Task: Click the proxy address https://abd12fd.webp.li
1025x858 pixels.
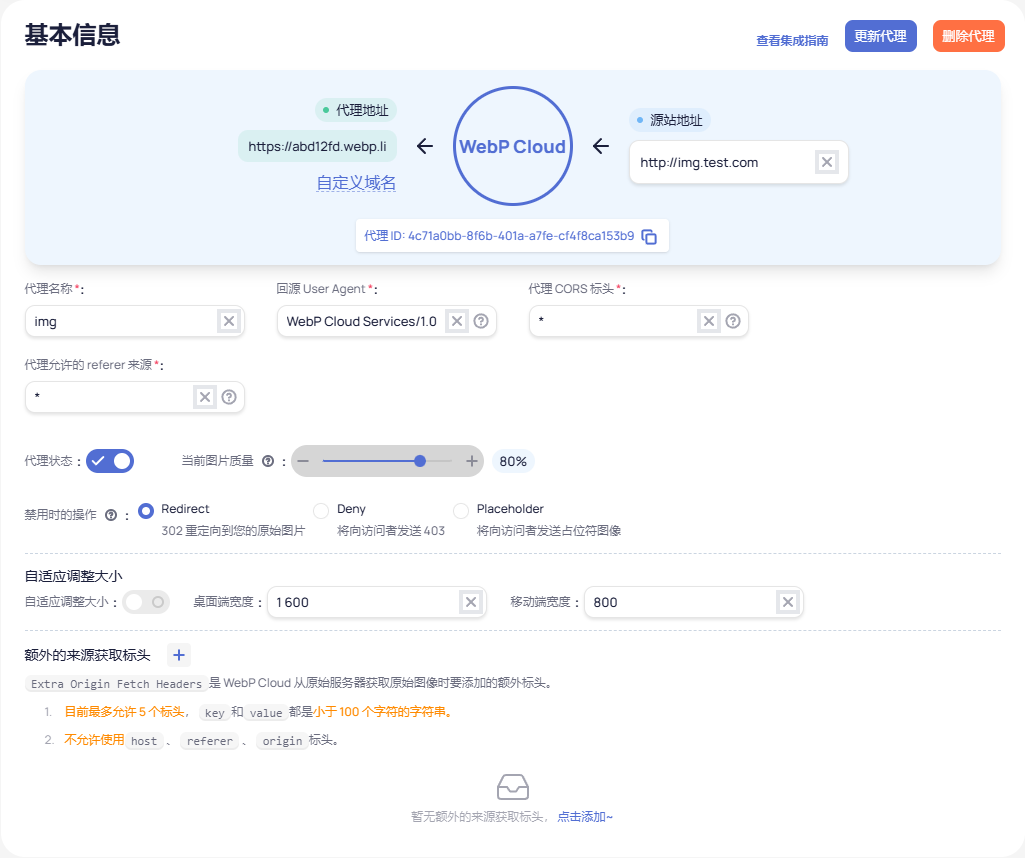Action: click(x=317, y=146)
